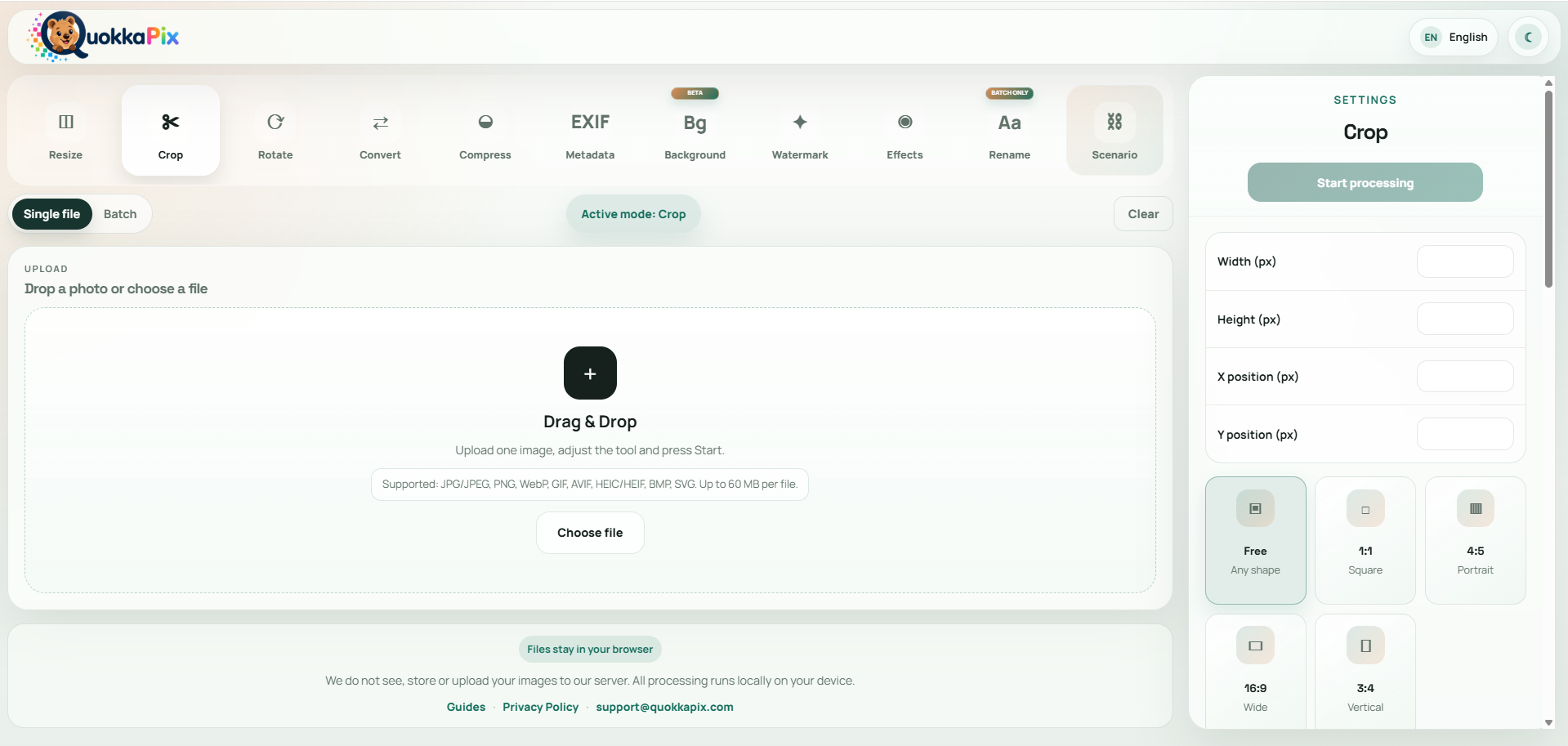The image size is (1568, 746).
Task: Click the scrollbar down arrow
Action: click(1548, 723)
